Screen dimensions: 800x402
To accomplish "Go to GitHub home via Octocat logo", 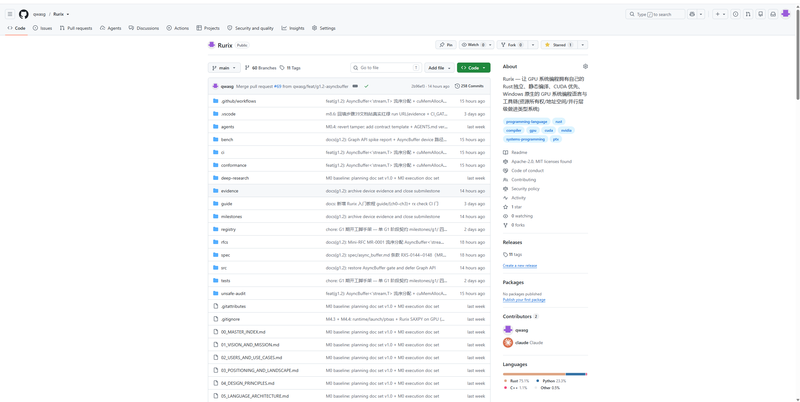I will [23, 14].
